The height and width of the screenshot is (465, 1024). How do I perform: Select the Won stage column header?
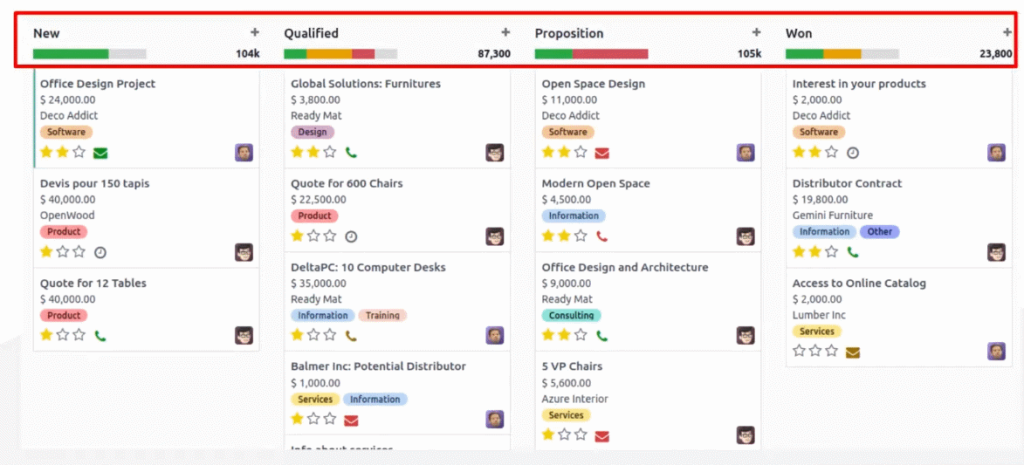[x=799, y=33]
